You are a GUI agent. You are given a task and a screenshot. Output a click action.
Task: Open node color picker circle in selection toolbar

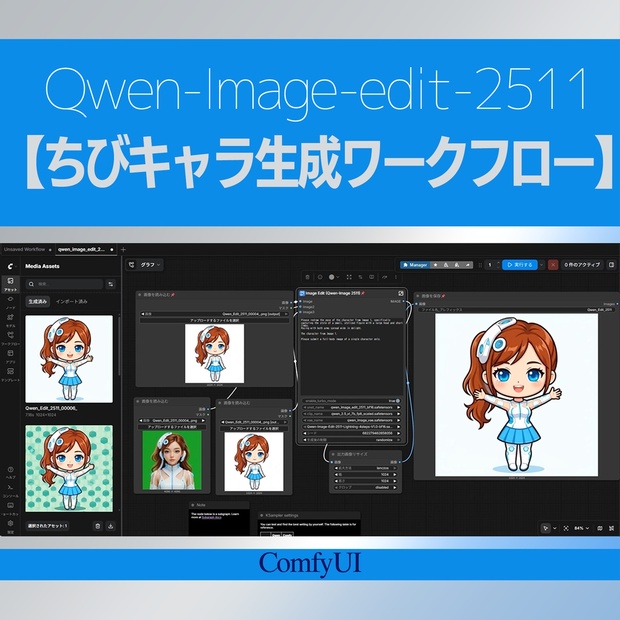[x=332, y=277]
